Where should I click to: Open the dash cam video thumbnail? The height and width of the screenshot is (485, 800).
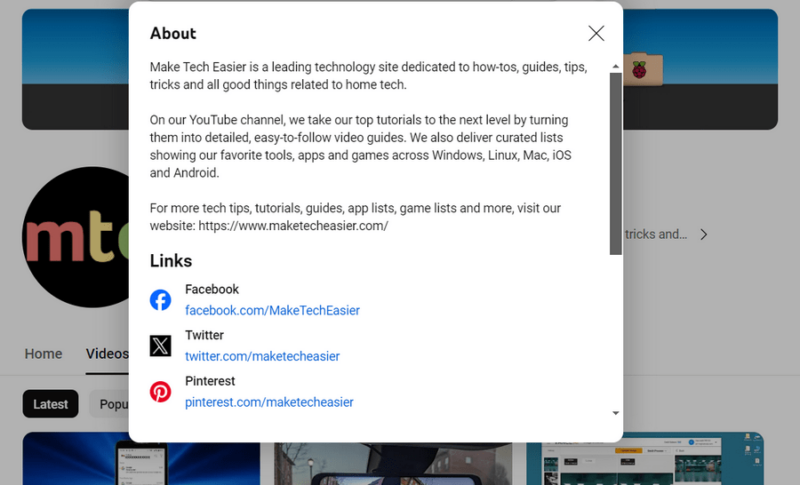click(393, 464)
